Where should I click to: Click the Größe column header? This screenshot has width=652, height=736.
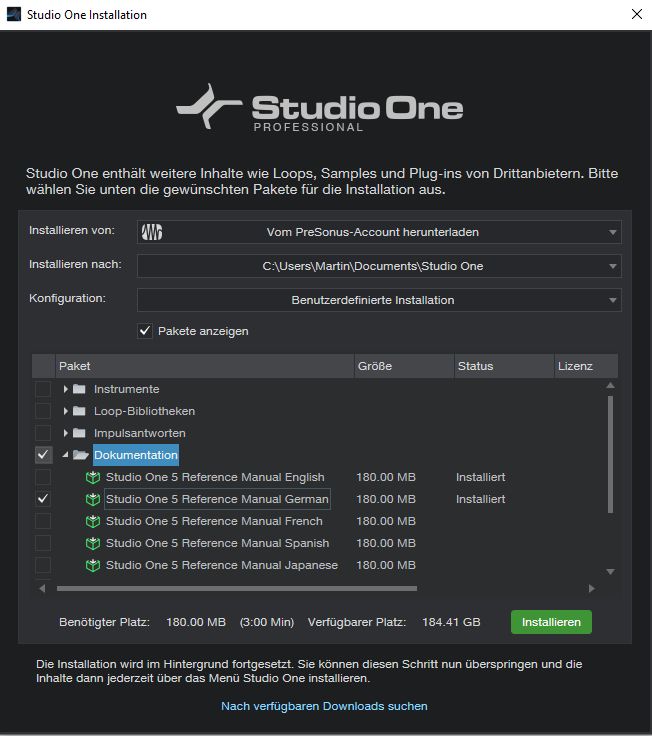pos(404,366)
